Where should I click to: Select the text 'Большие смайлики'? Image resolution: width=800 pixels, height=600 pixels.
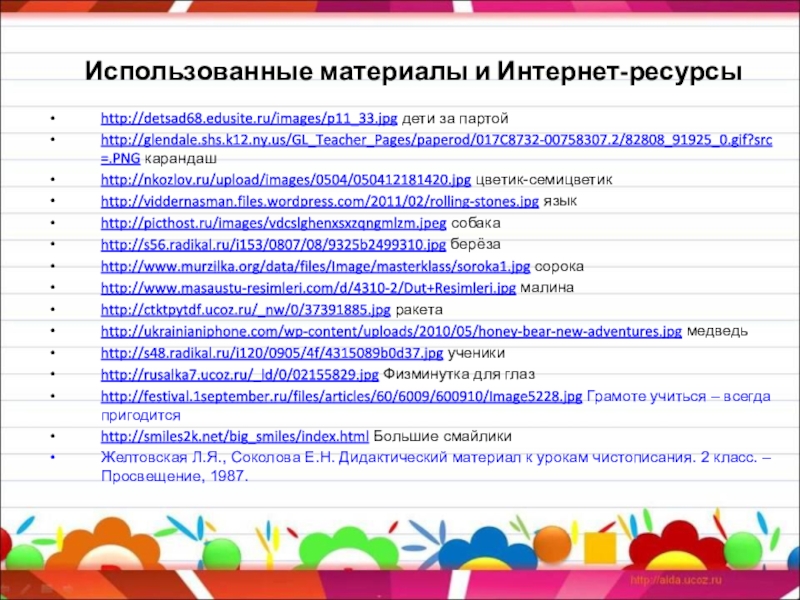coord(442,436)
